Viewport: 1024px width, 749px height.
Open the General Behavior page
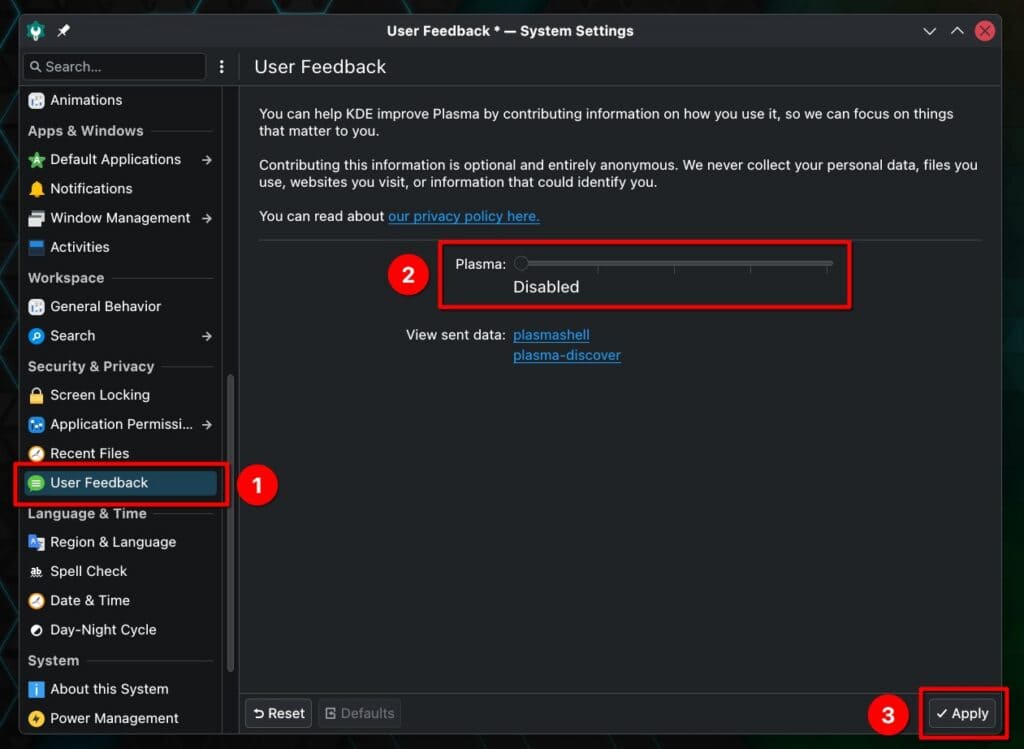click(105, 306)
